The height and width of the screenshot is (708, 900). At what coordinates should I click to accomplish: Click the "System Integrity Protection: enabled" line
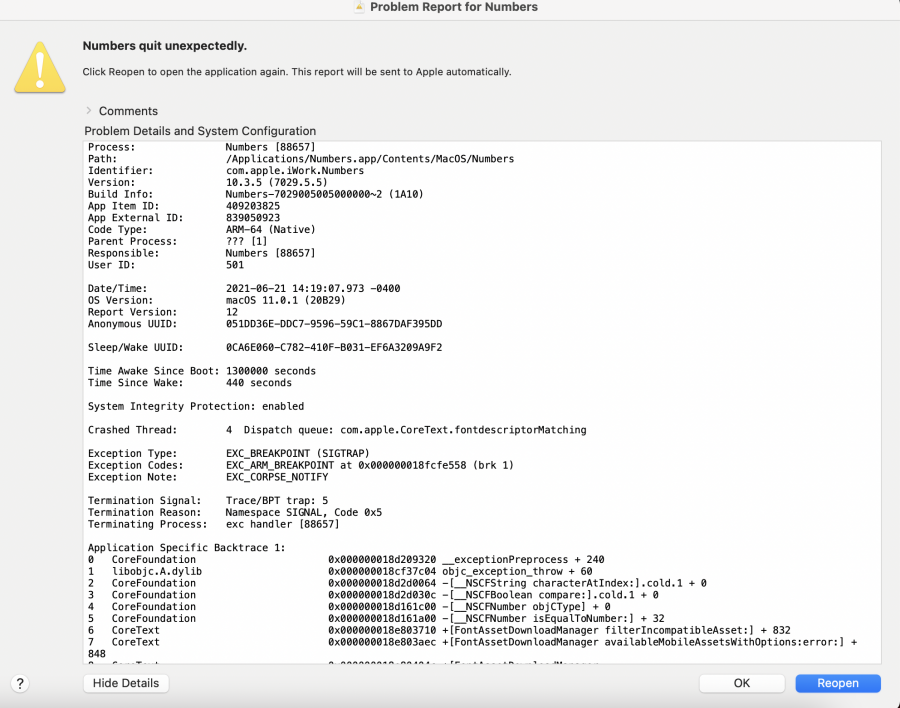click(x=196, y=406)
